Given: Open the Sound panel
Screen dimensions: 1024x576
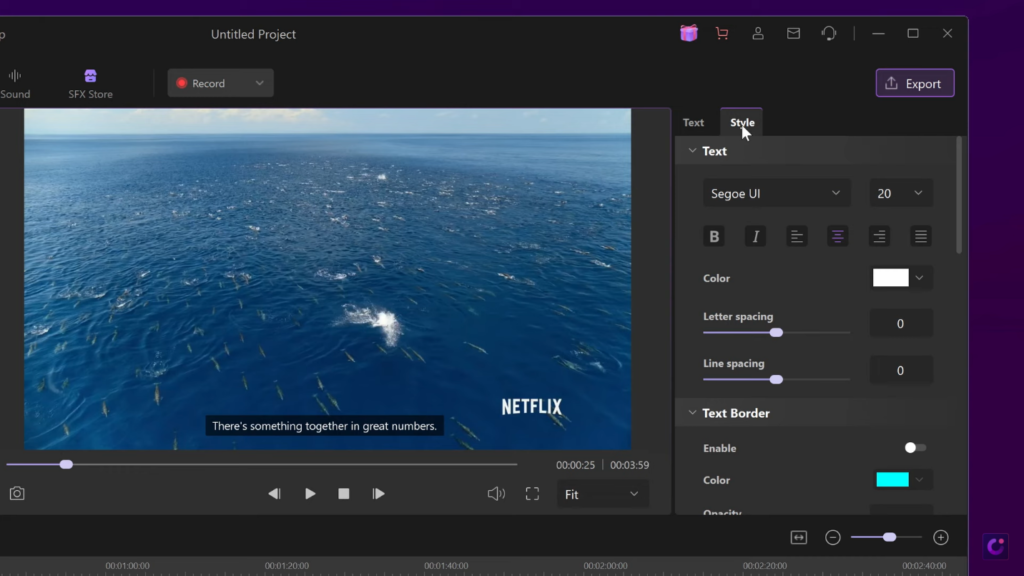Looking at the screenshot, I should 15,84.
